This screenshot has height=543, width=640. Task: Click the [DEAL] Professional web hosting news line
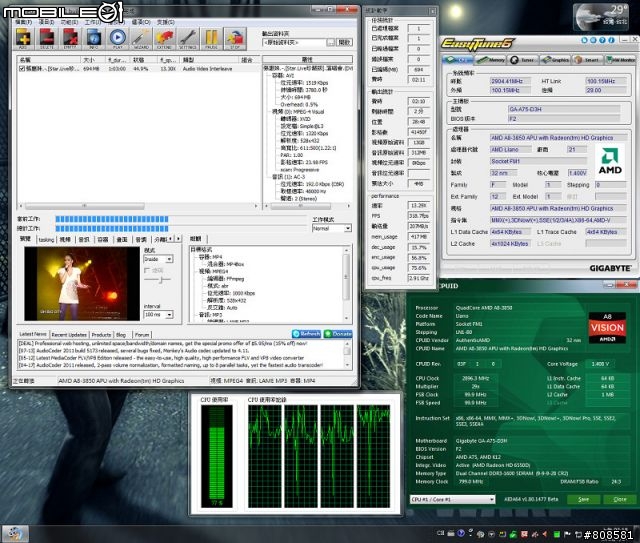[163, 344]
